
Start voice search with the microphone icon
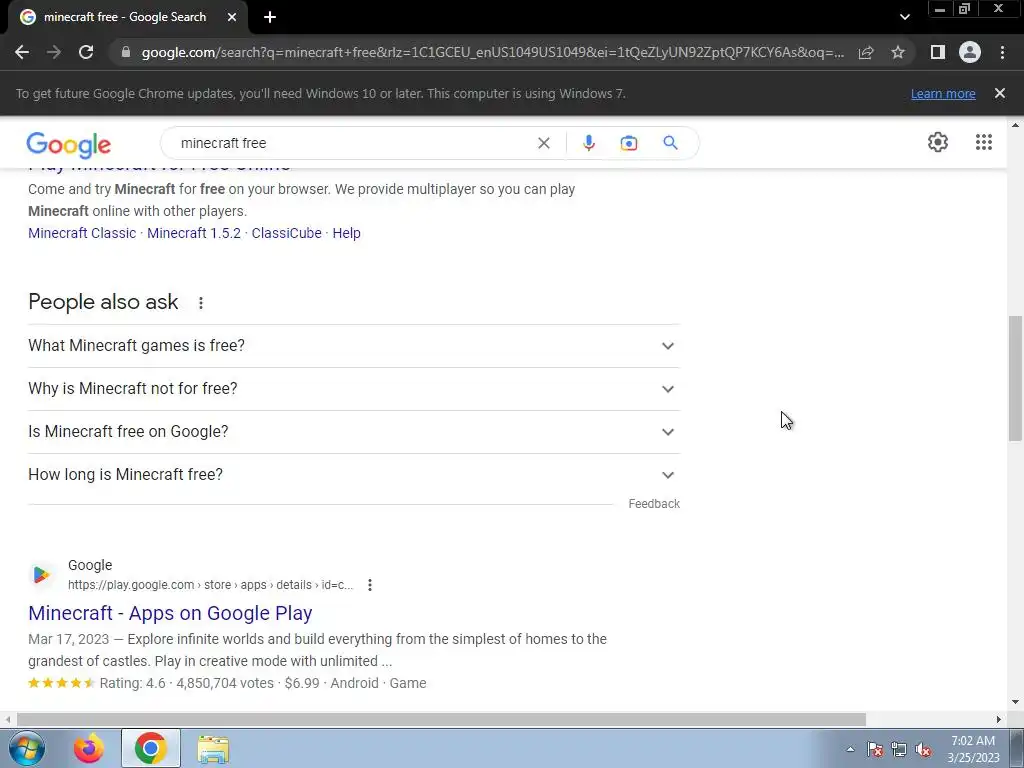click(x=588, y=143)
